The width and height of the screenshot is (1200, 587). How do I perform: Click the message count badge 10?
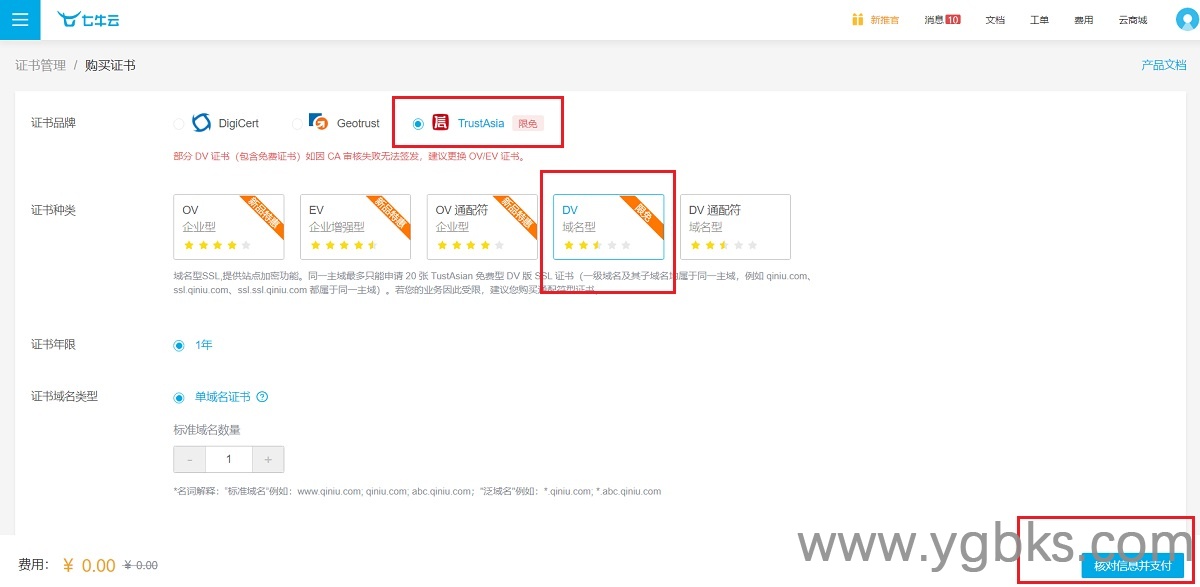point(952,19)
